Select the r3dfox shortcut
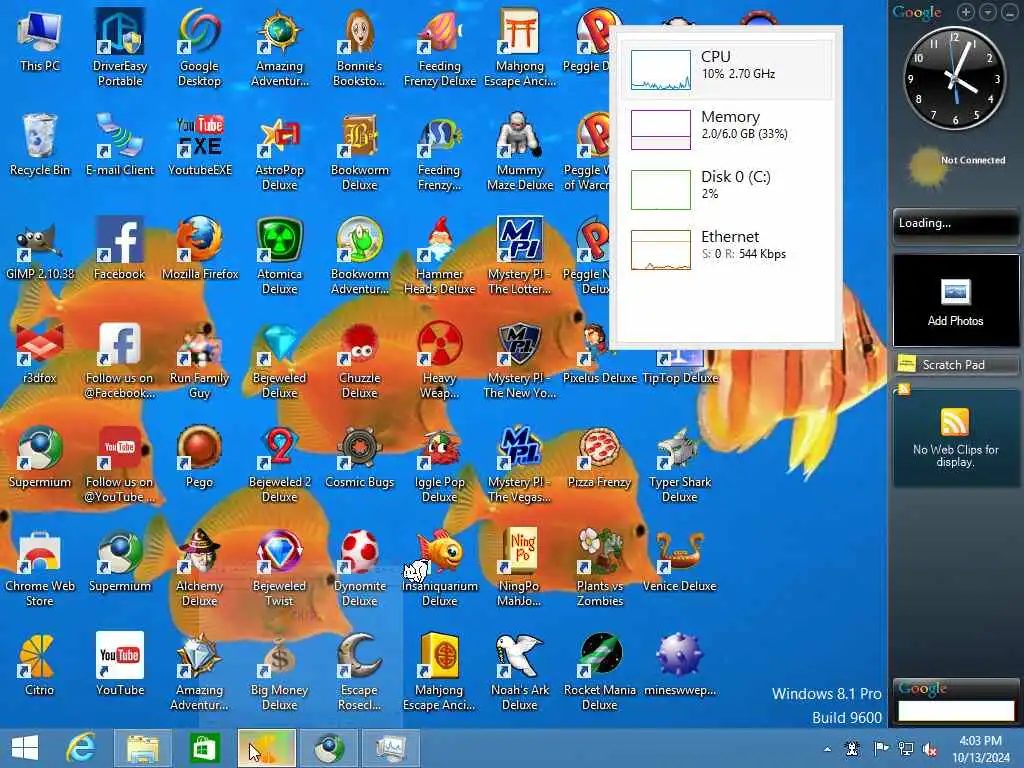The height and width of the screenshot is (768, 1024). [40, 353]
